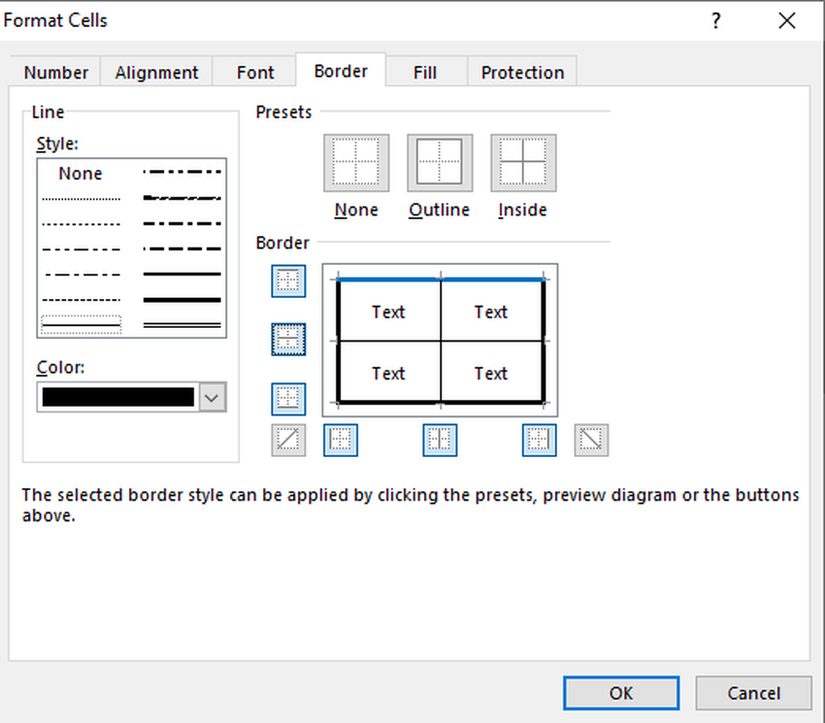
Task: Click the help question mark icon
Action: click(x=716, y=21)
